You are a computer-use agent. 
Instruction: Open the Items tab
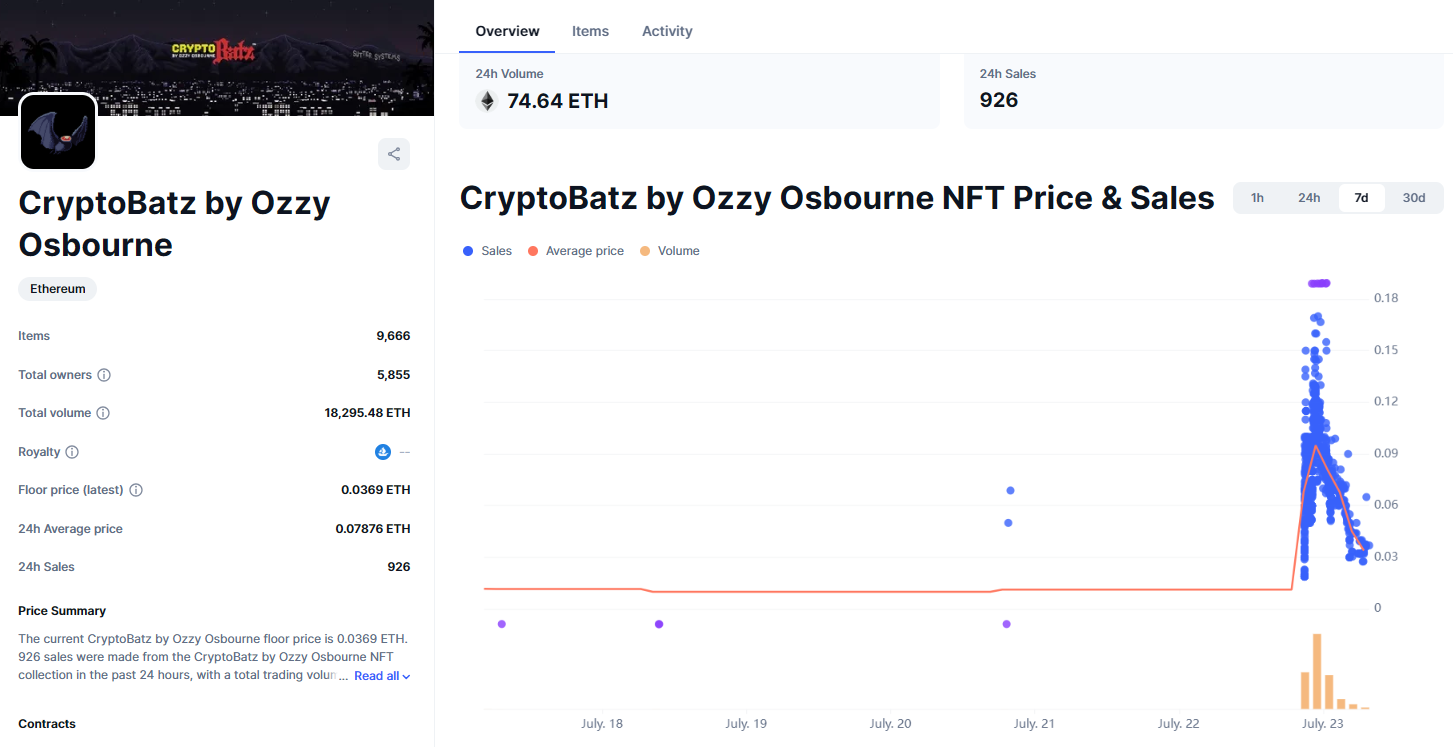click(x=590, y=31)
